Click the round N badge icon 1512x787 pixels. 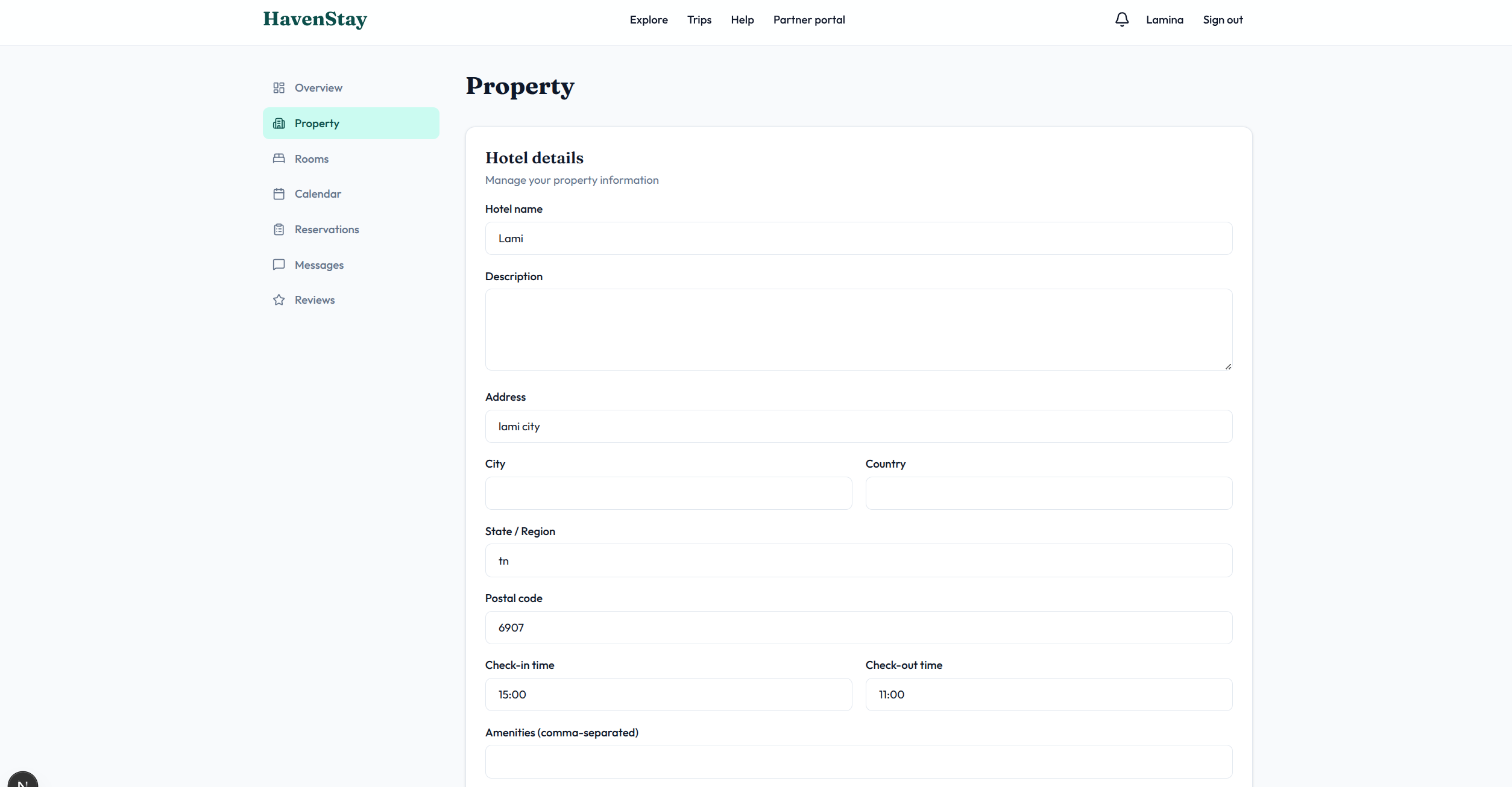pyautogui.click(x=23, y=780)
